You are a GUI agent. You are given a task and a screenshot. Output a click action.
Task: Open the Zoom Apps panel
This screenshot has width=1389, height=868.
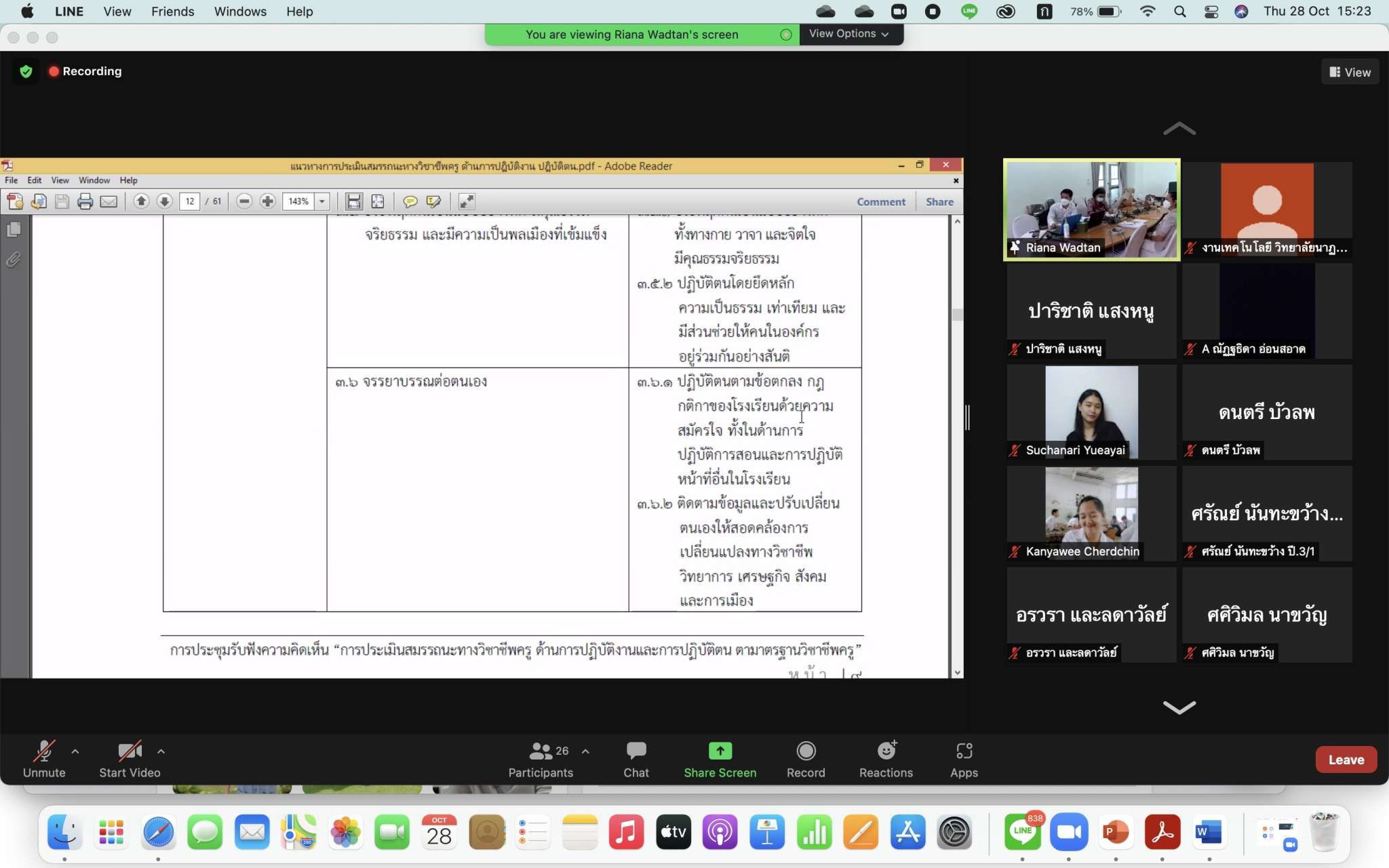click(x=964, y=751)
